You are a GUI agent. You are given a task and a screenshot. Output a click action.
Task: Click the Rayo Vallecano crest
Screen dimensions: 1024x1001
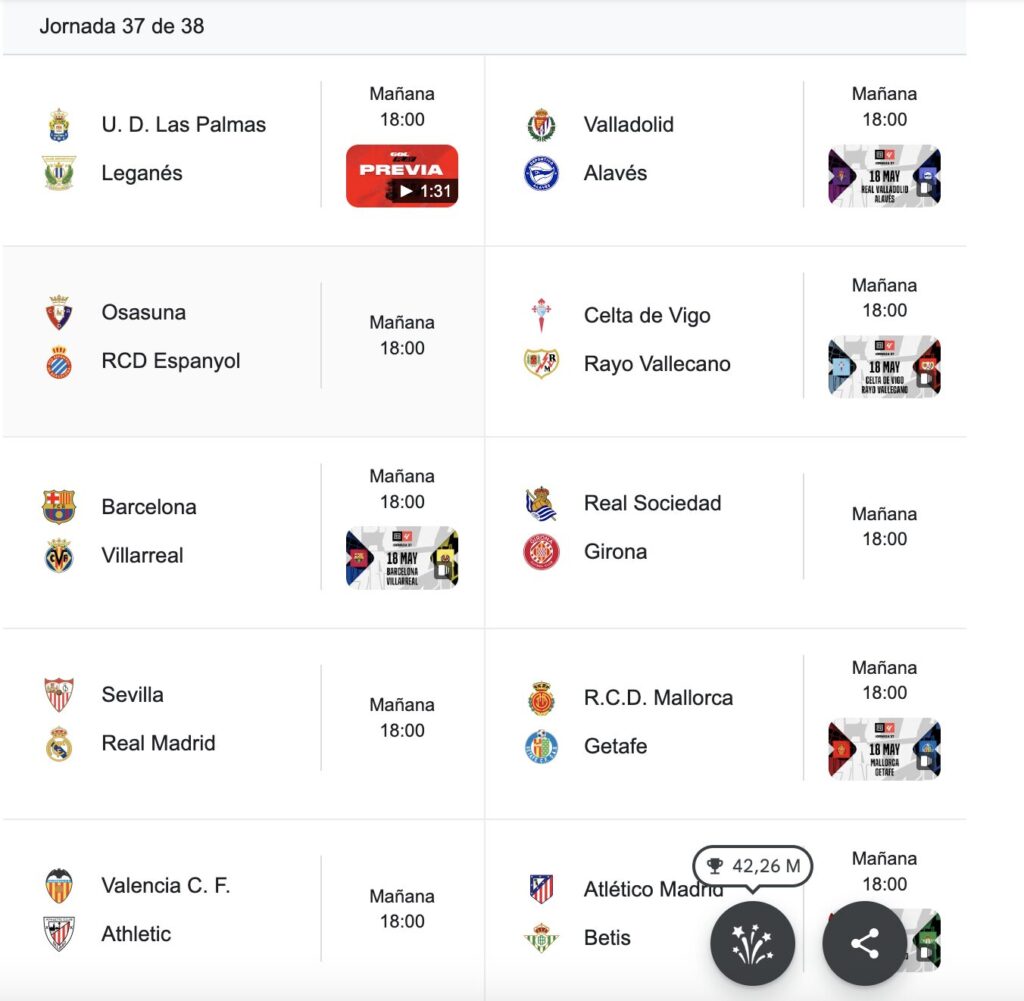tap(541, 364)
